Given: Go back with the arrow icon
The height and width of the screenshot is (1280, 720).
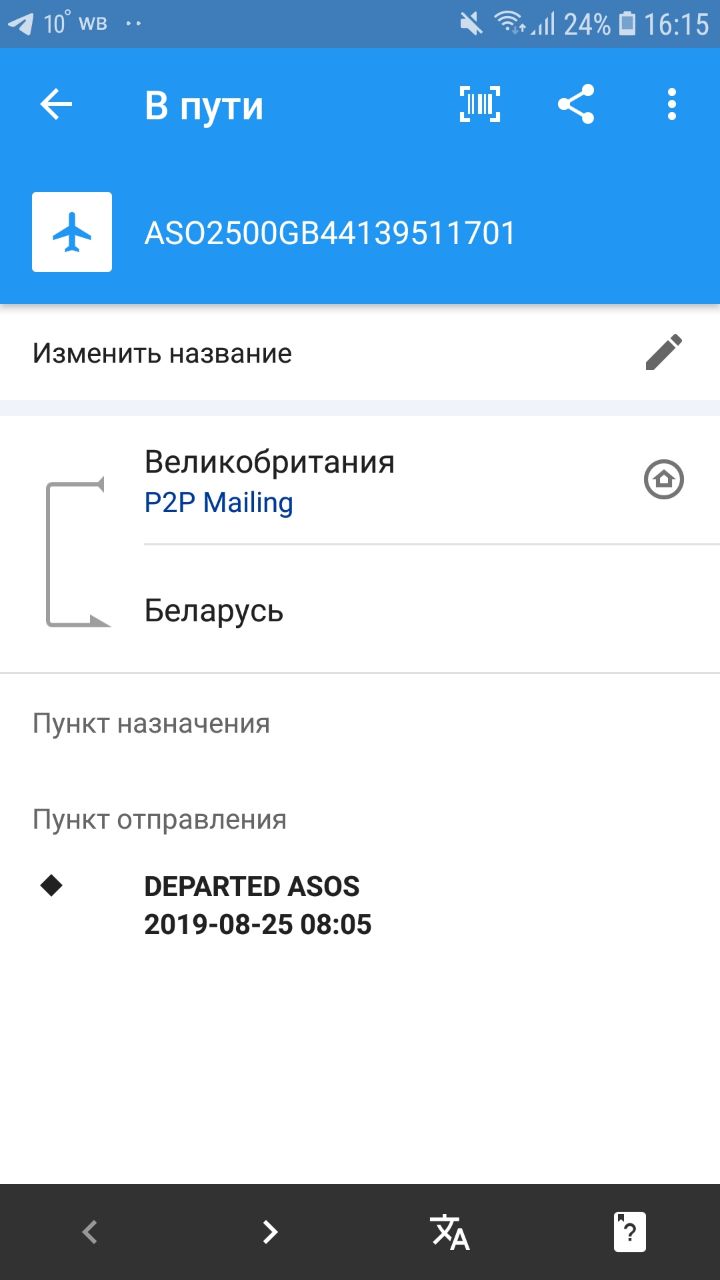Looking at the screenshot, I should [x=56, y=104].
